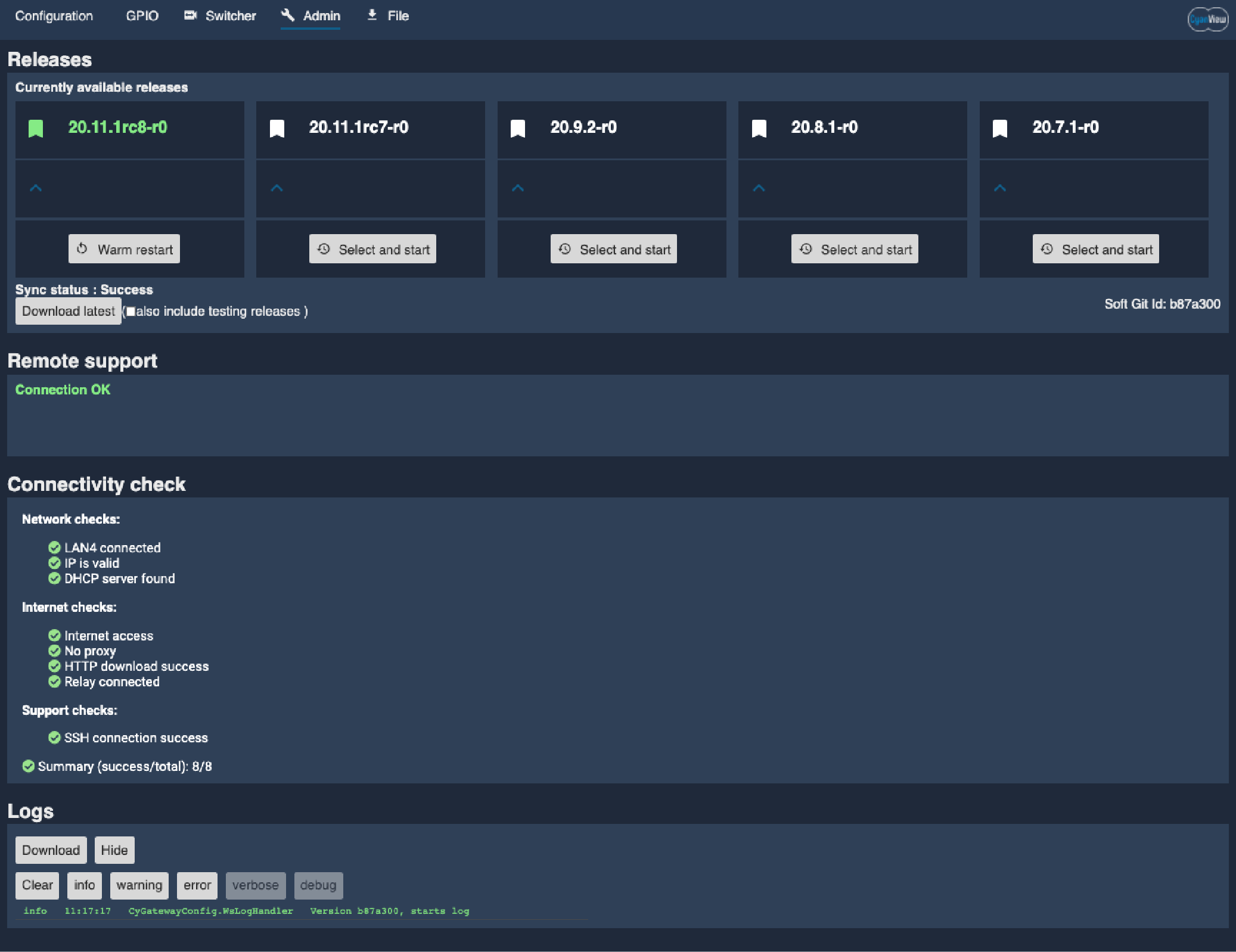Select and start version 20.9.2-r0
Image resolution: width=1236 pixels, height=952 pixels.
pyautogui.click(x=615, y=249)
